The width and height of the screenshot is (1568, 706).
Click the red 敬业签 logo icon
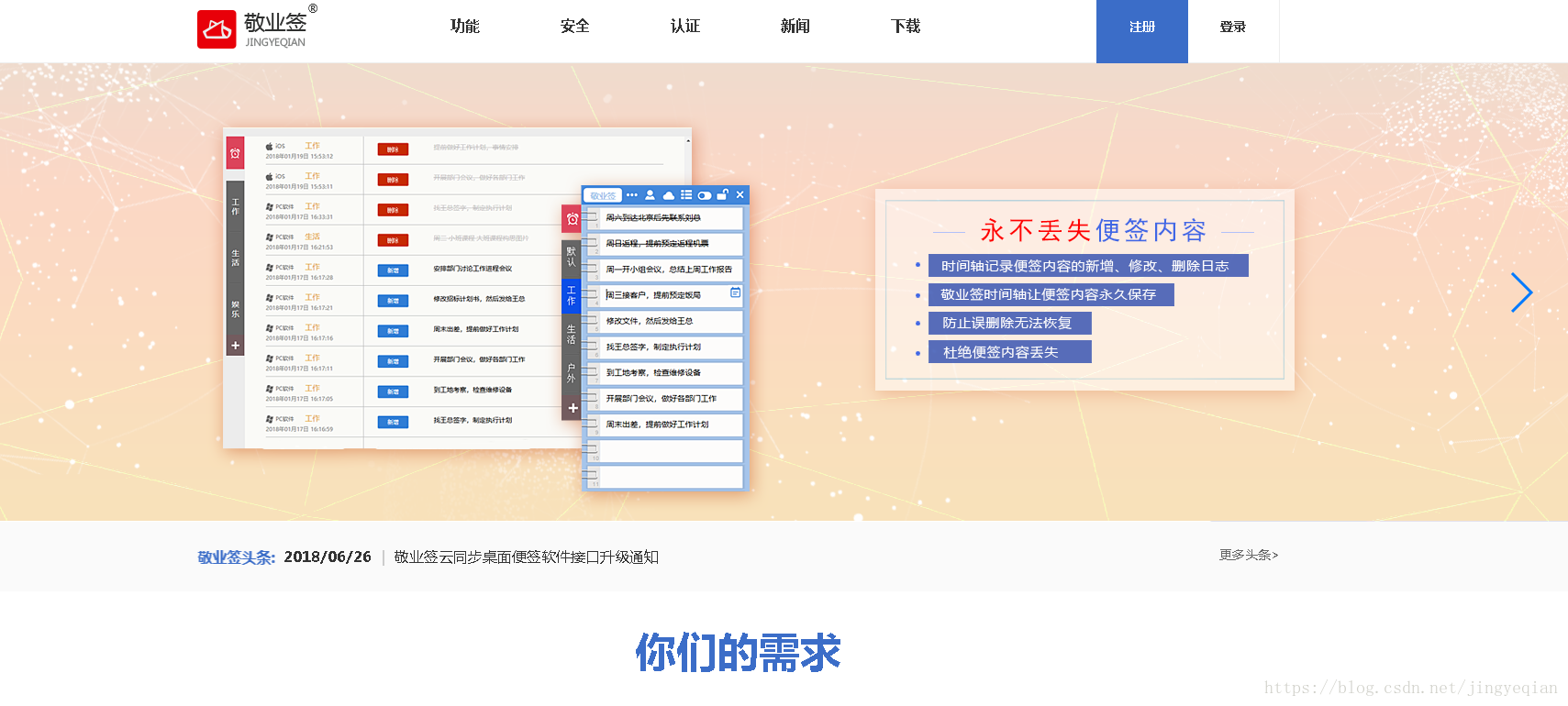(x=217, y=29)
